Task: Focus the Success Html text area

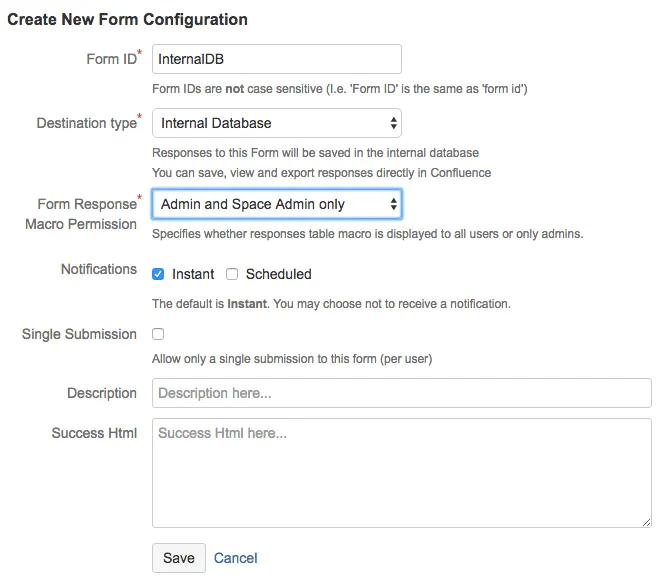Action: [x=401, y=473]
